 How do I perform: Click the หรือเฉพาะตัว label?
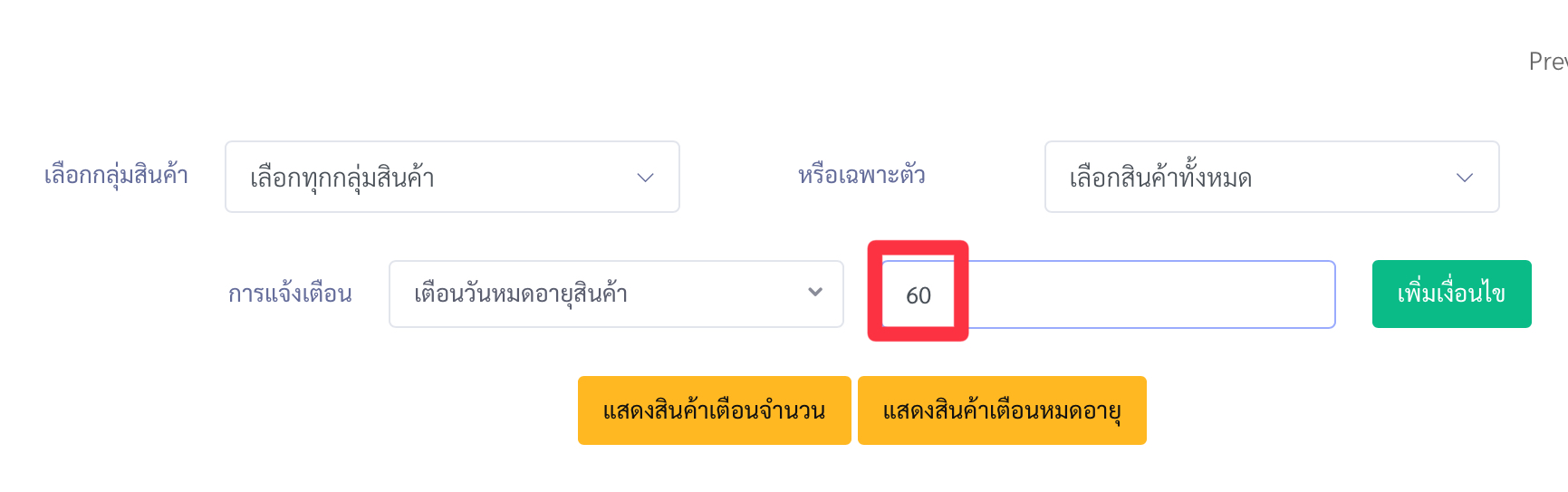[861, 175]
